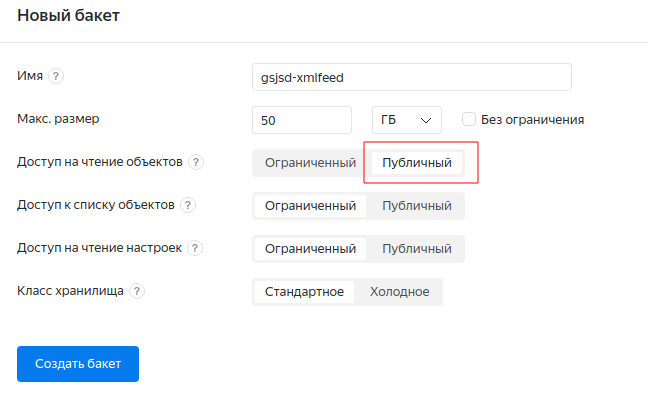Enable the Без ограничения checkbox
Image resolution: width=648 pixels, height=403 pixels.
point(468,120)
